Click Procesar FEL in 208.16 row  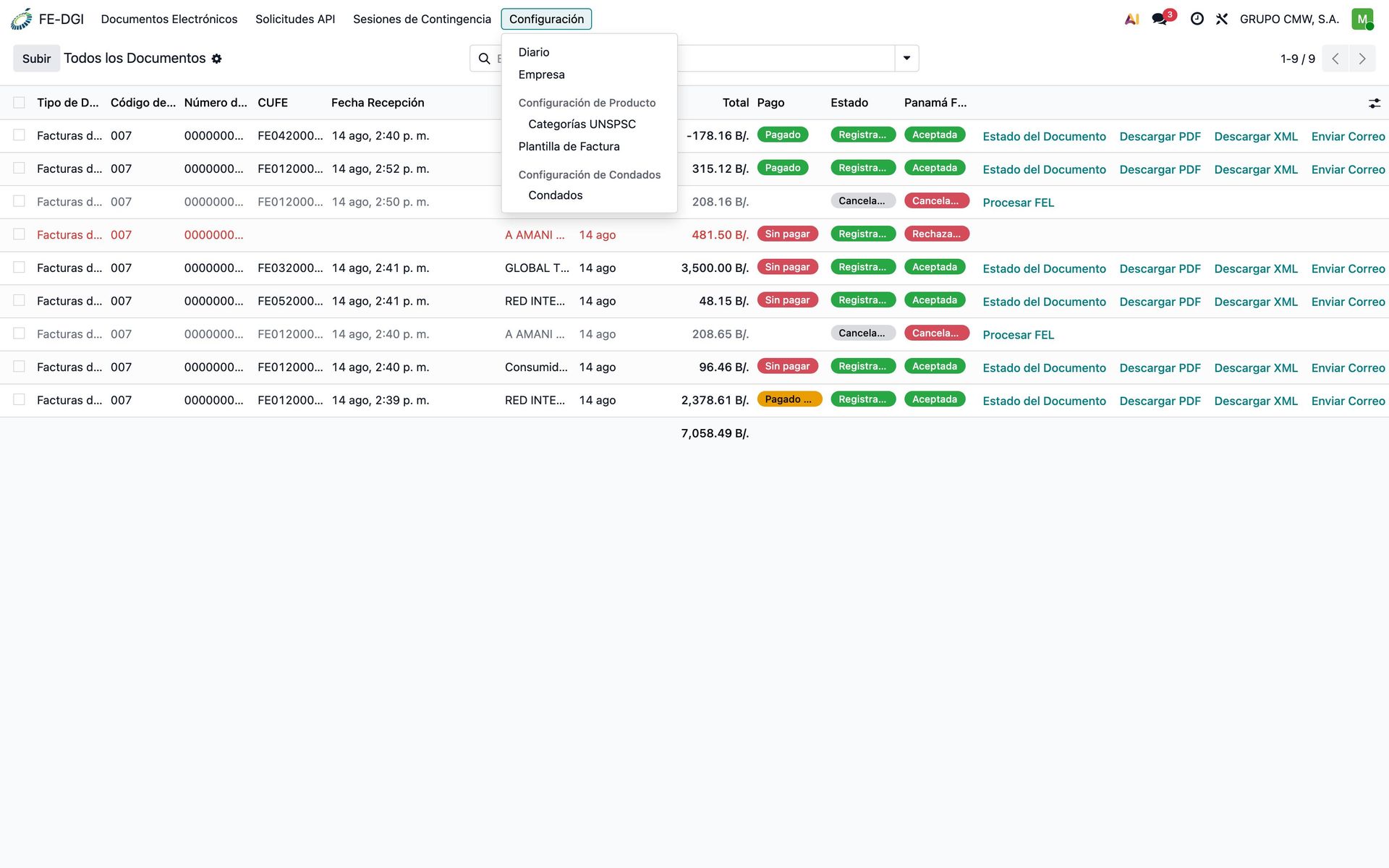(x=1018, y=203)
